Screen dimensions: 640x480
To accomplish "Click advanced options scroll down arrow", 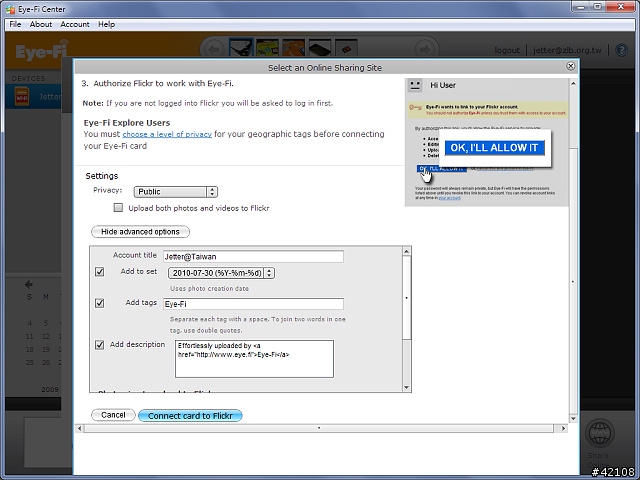I will tap(407, 387).
